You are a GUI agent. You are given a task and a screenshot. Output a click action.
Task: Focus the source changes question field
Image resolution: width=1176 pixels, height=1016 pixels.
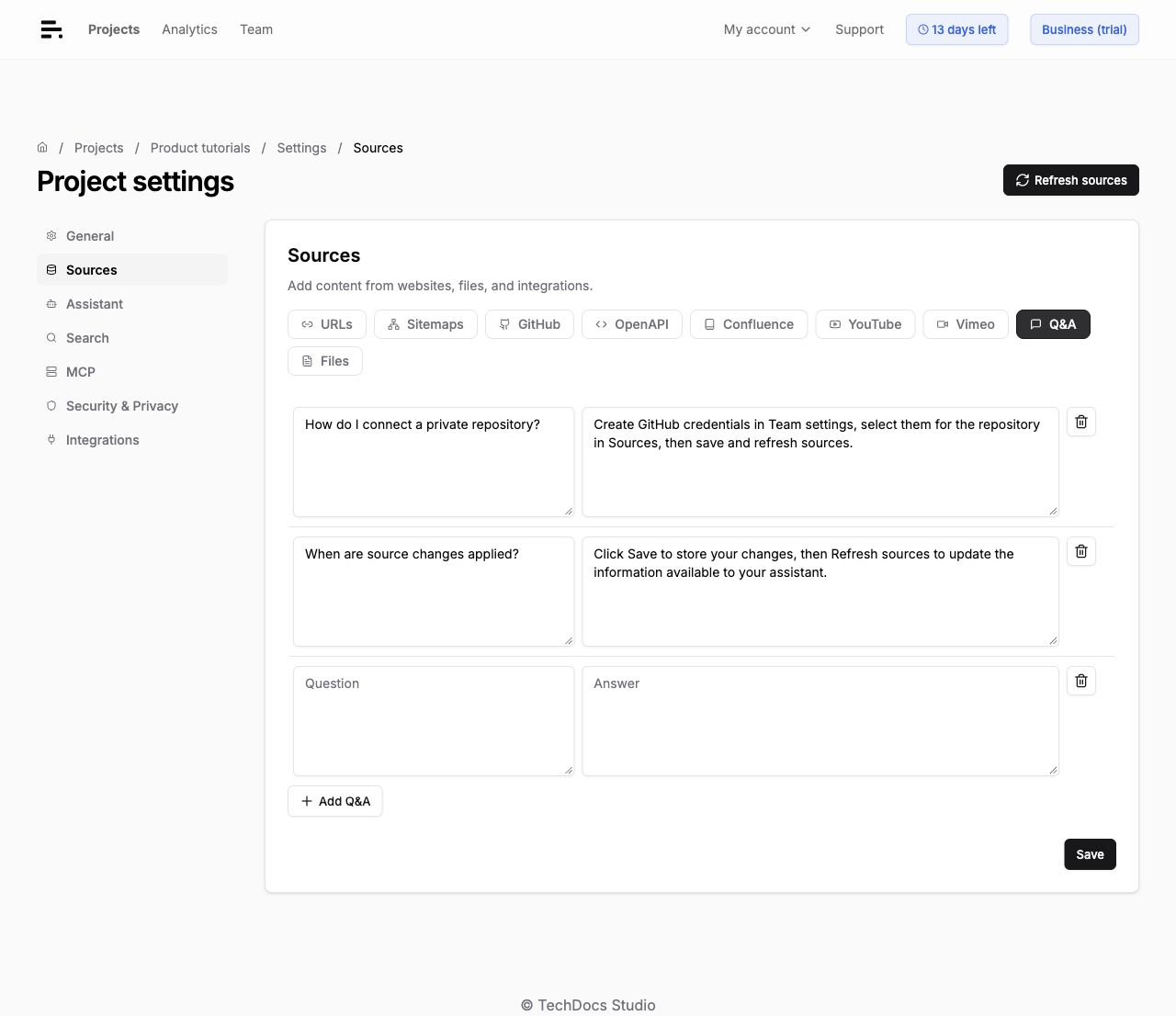(434, 592)
